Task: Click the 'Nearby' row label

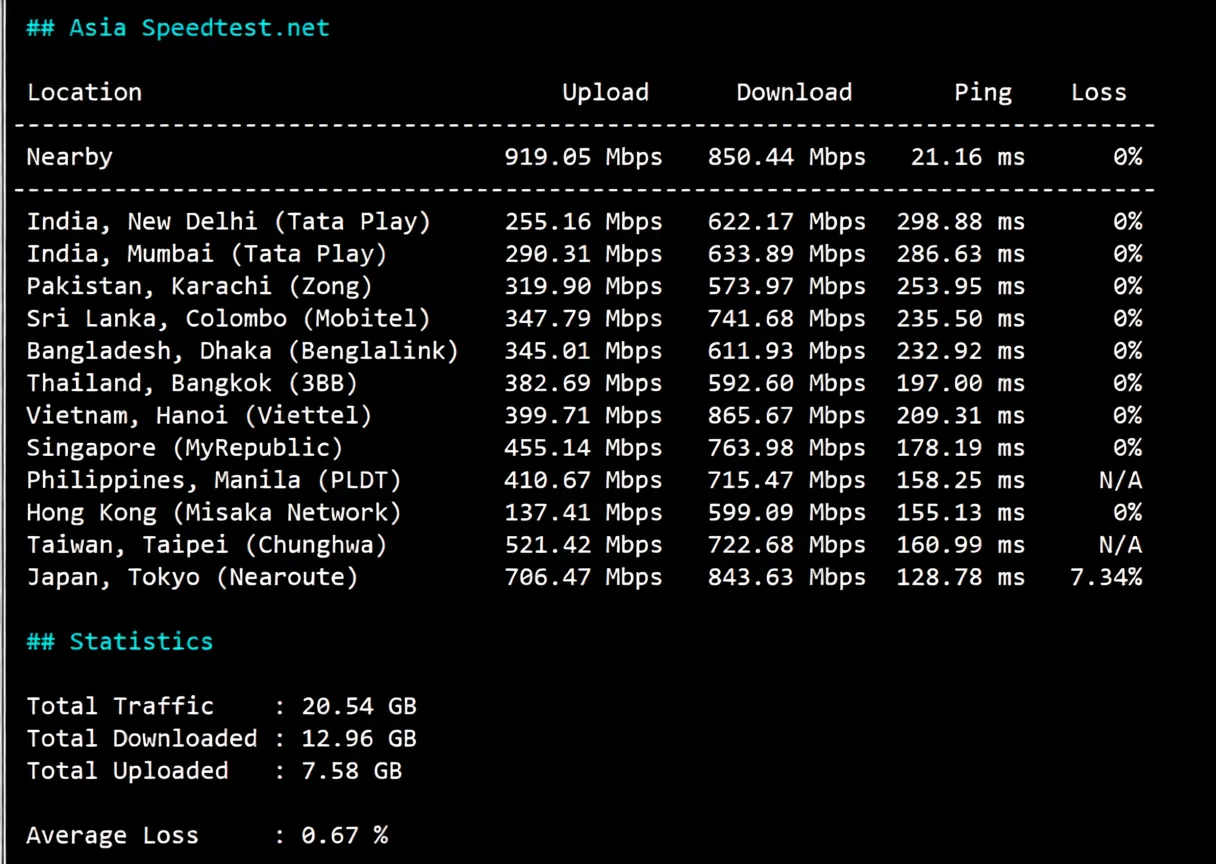Action: click(69, 158)
